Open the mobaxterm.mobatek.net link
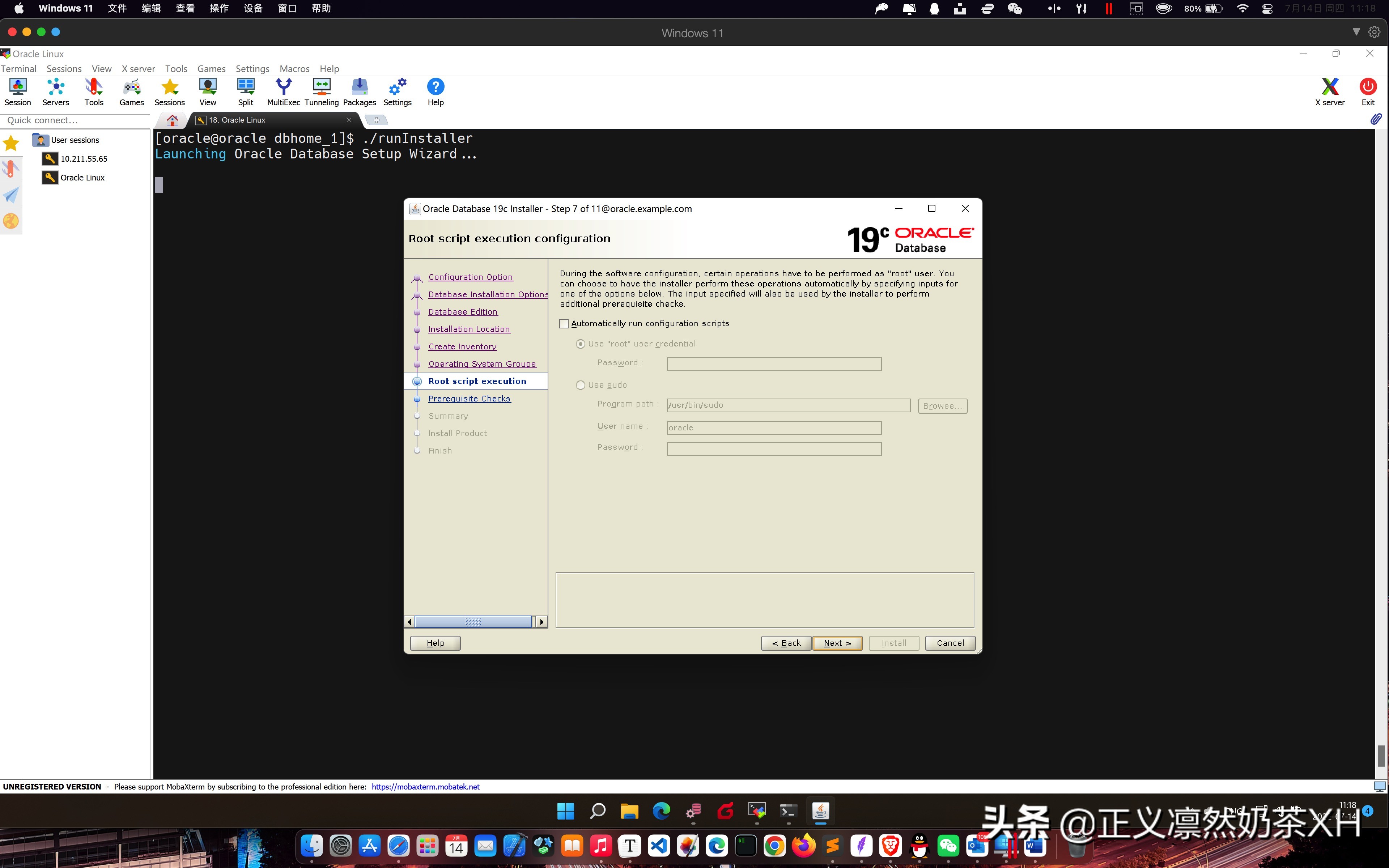This screenshot has height=868, width=1389. point(425,787)
